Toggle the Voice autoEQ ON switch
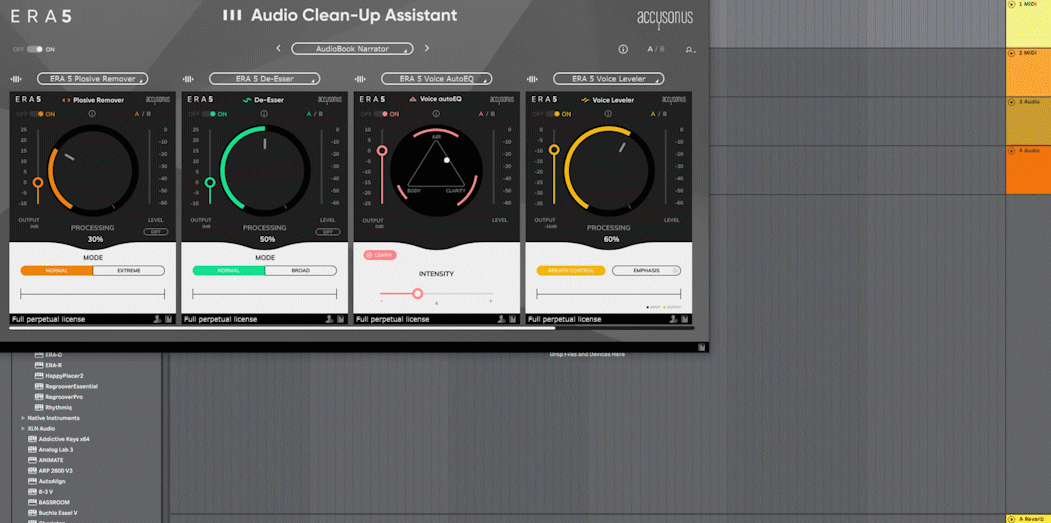 (x=382, y=114)
